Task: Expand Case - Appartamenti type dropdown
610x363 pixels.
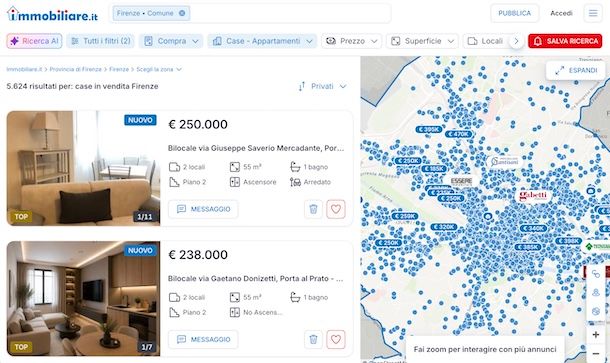Action: point(262,41)
